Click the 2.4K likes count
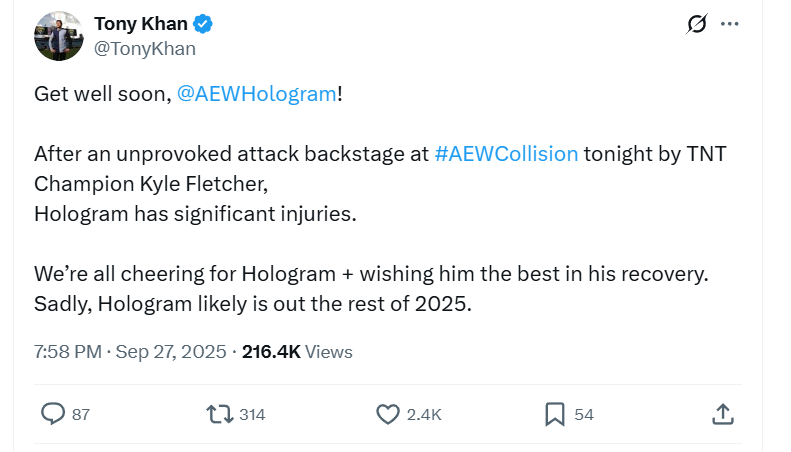Screen dimensions: 791x452 [424, 414]
